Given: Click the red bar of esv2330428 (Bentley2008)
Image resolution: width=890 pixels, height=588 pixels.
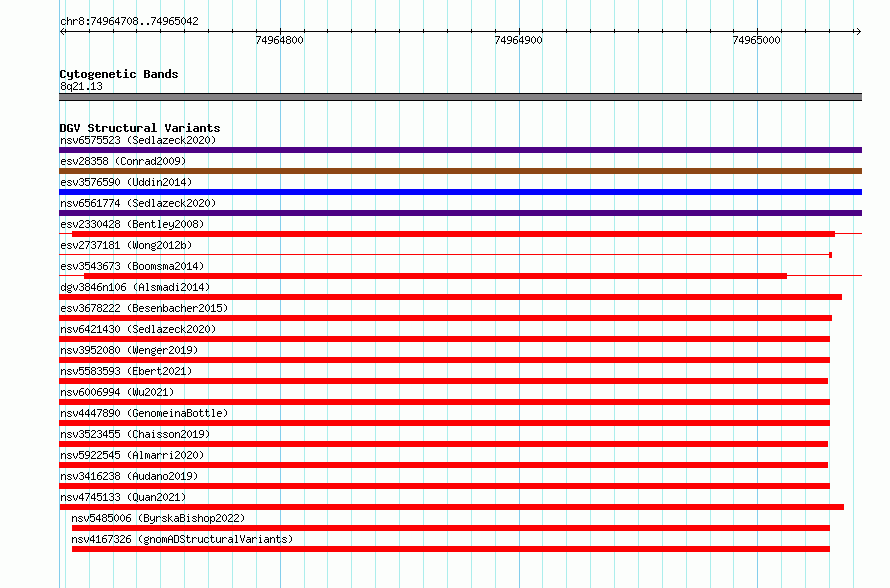Looking at the screenshot, I should pyautogui.click(x=454, y=234).
